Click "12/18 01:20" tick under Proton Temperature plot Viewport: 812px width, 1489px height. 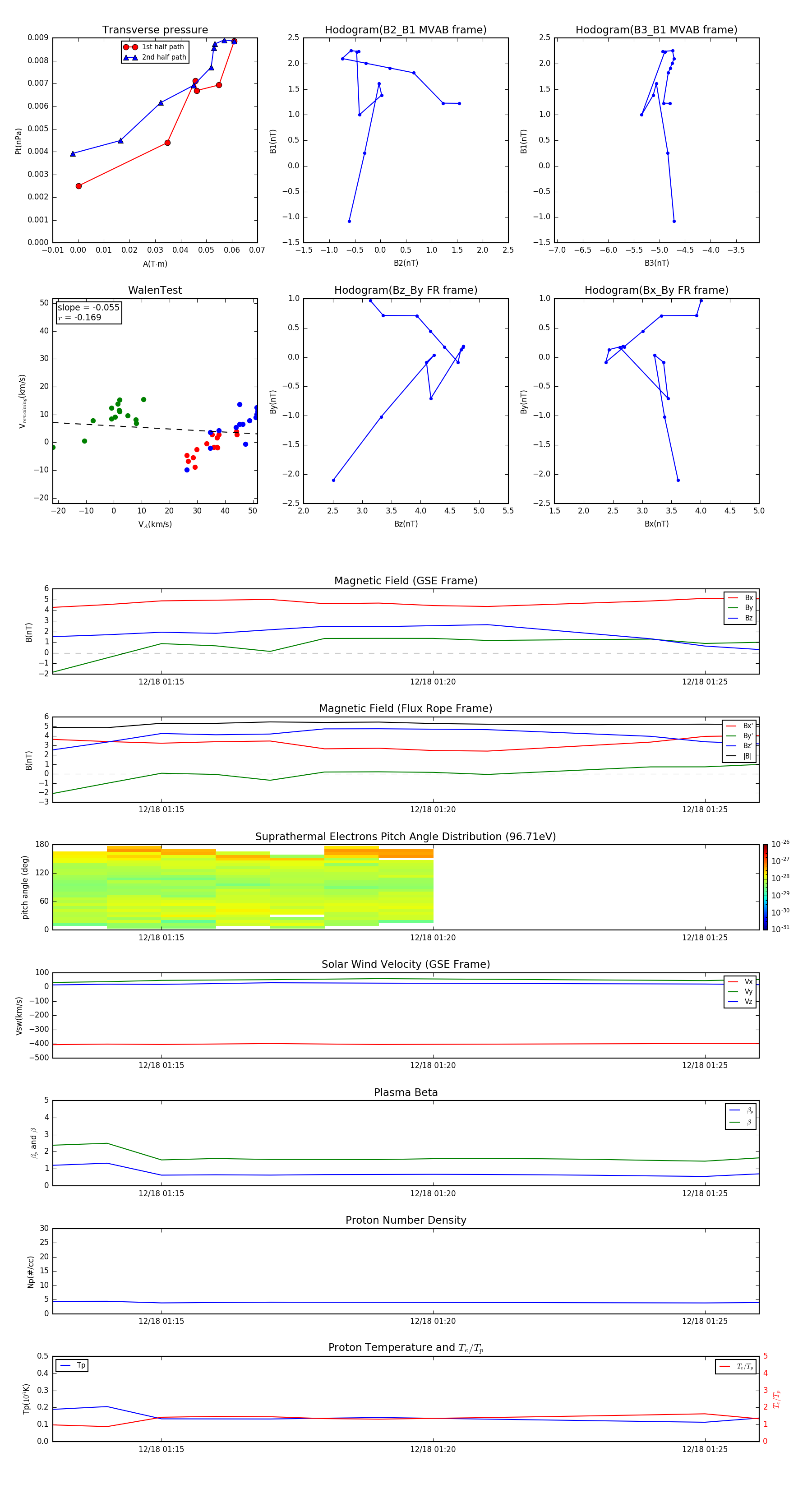coord(433,1450)
